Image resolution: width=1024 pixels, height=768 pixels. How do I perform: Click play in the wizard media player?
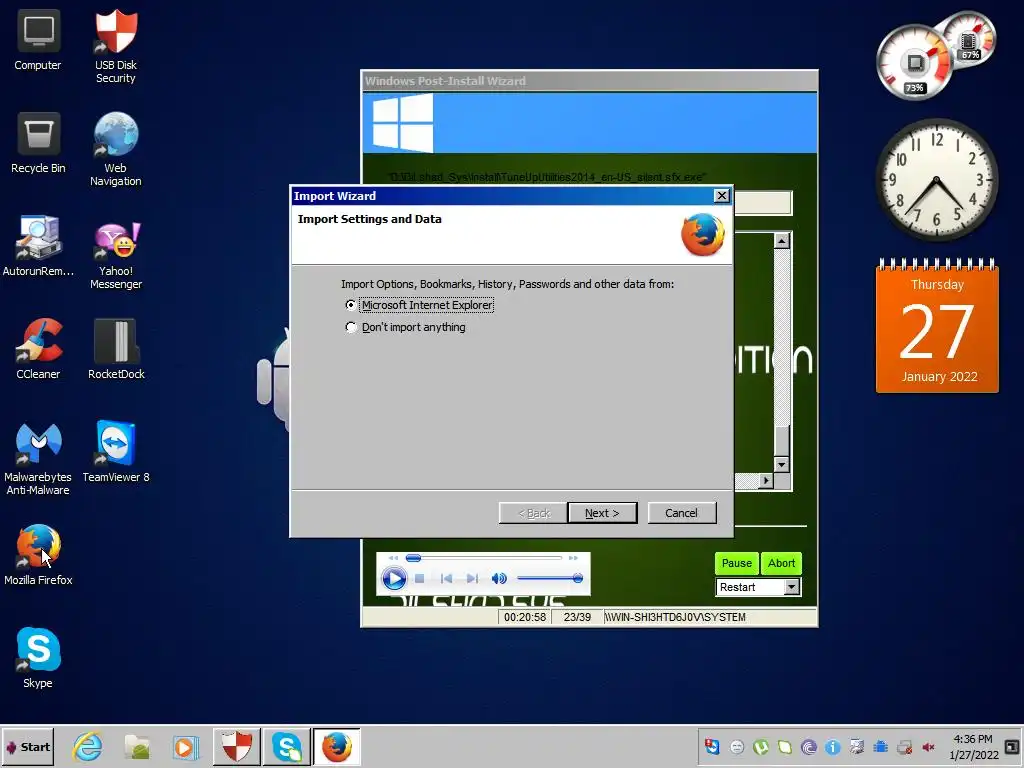pos(394,578)
